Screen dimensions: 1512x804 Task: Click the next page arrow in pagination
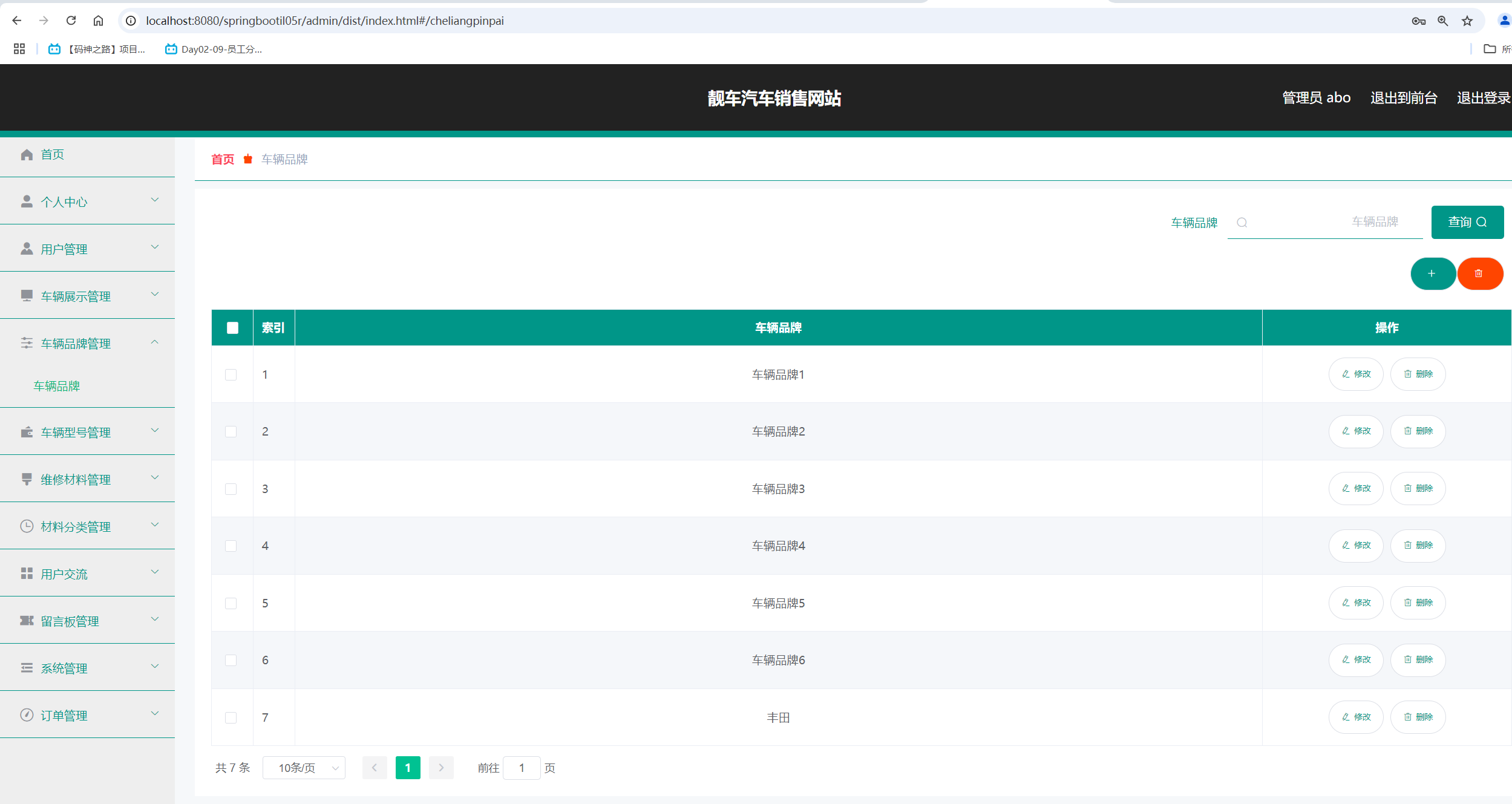pos(441,768)
